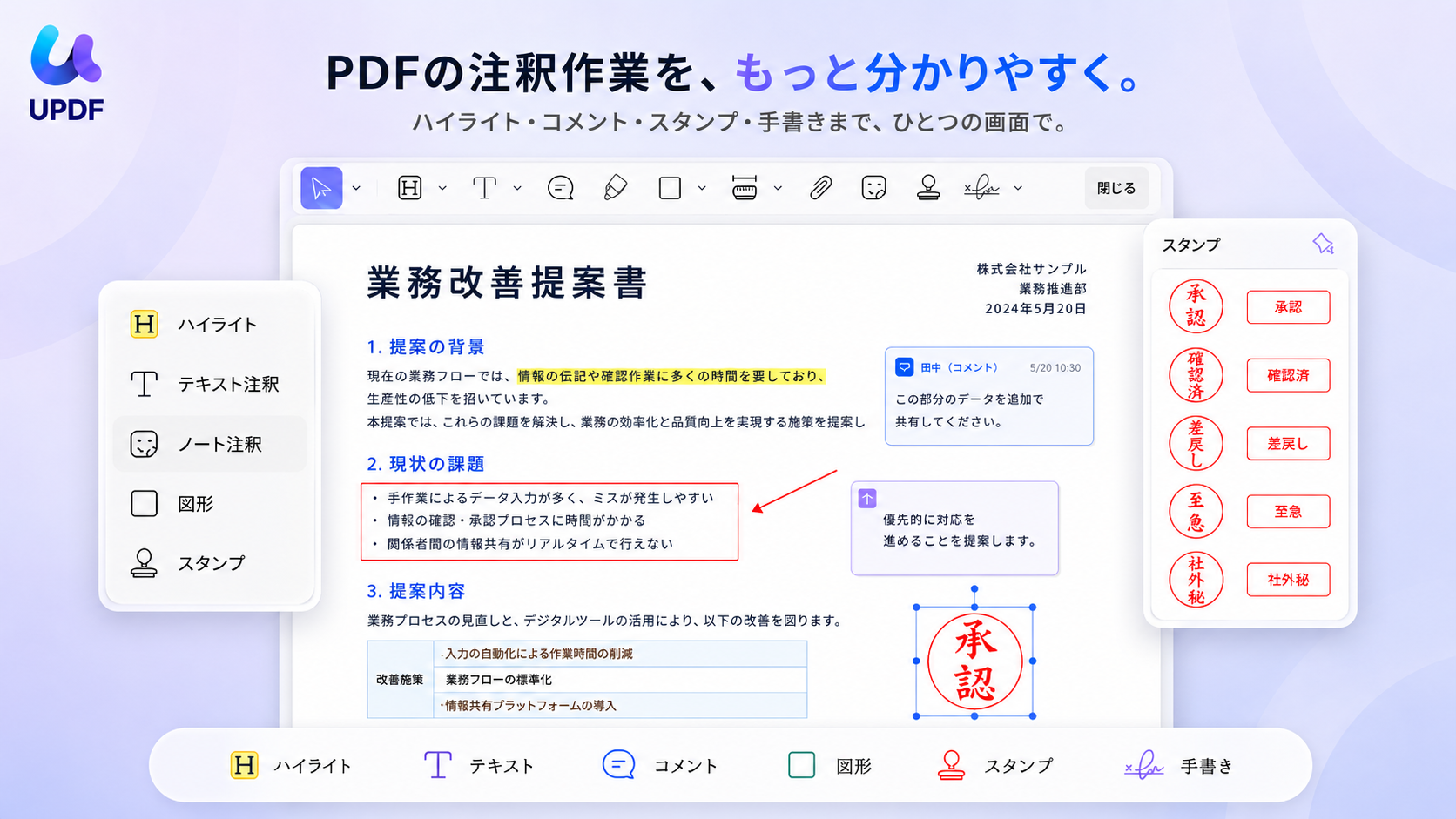The width and height of the screenshot is (1456, 819).
Task: Pick the round 社外秘 stamp
Action: [1196, 580]
